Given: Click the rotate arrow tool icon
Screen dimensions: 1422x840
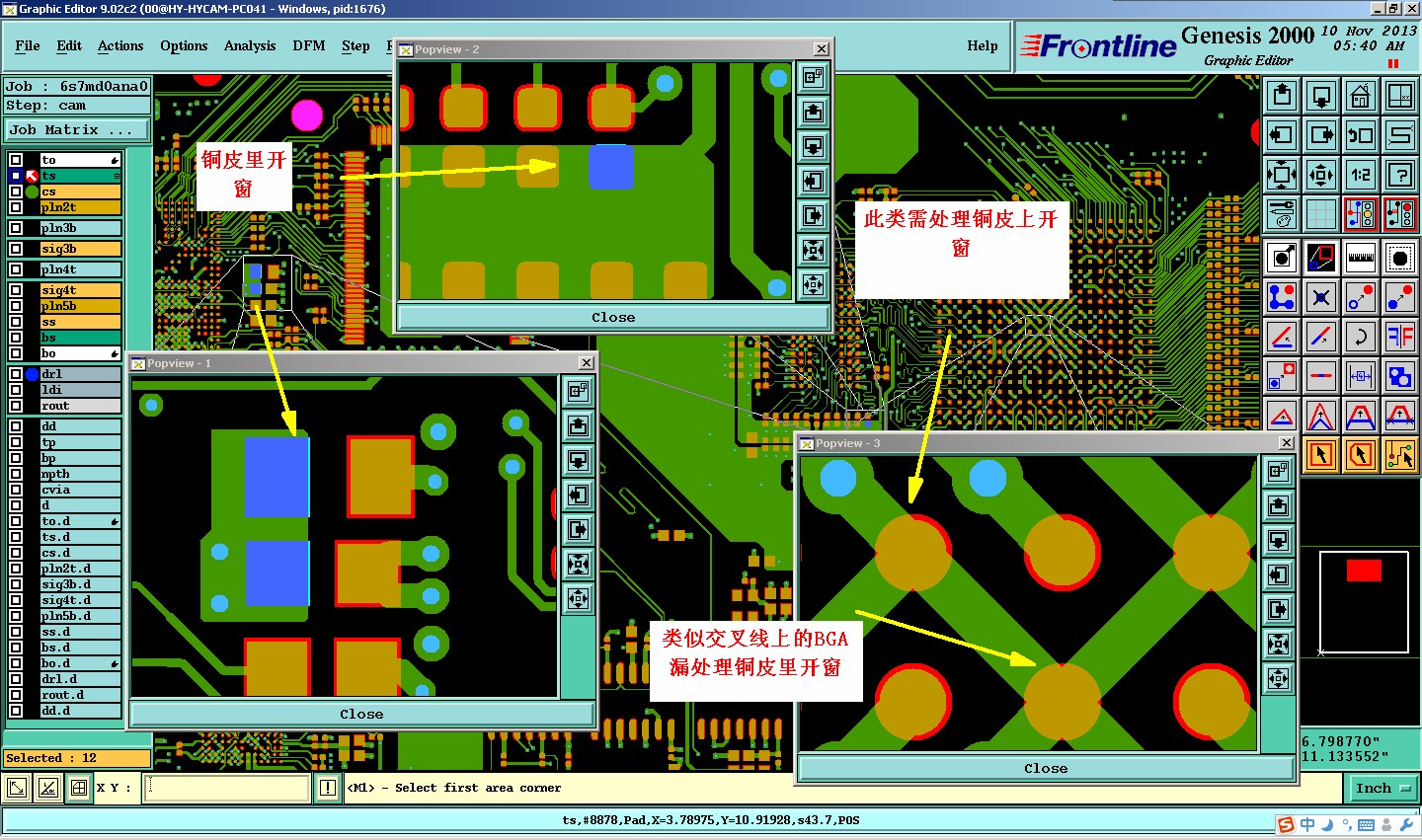Looking at the screenshot, I should [1361, 337].
